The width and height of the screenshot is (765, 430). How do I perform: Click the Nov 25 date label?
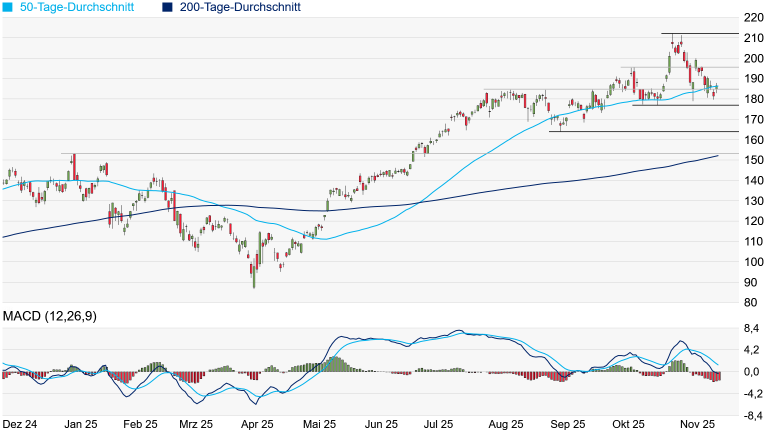696,424
